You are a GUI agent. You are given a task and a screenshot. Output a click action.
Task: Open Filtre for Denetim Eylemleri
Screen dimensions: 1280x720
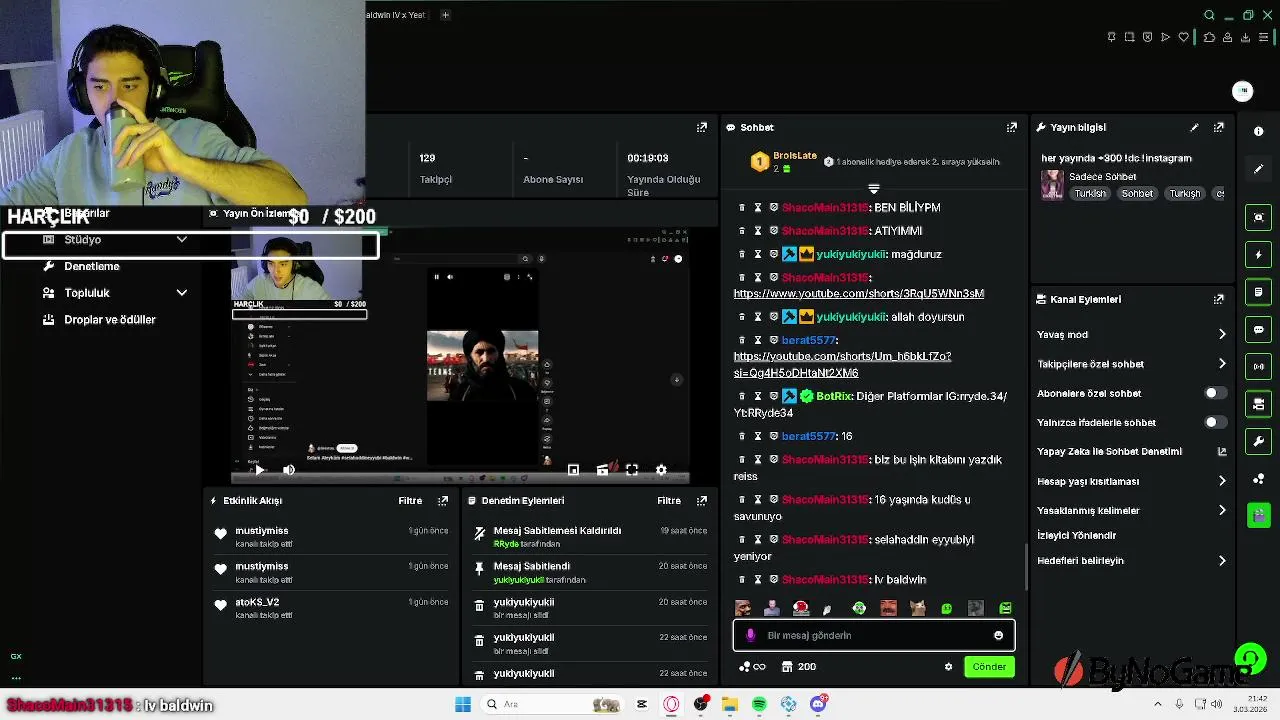tap(669, 500)
